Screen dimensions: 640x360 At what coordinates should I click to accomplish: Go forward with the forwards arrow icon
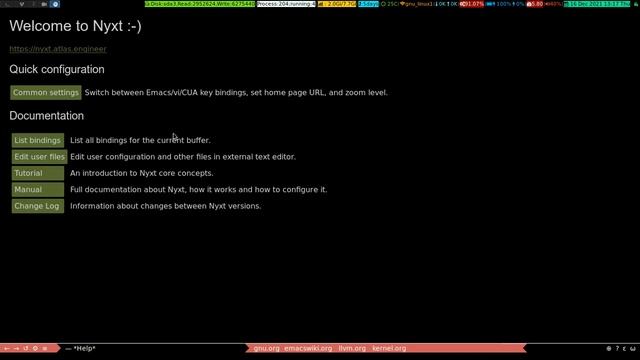(16, 349)
